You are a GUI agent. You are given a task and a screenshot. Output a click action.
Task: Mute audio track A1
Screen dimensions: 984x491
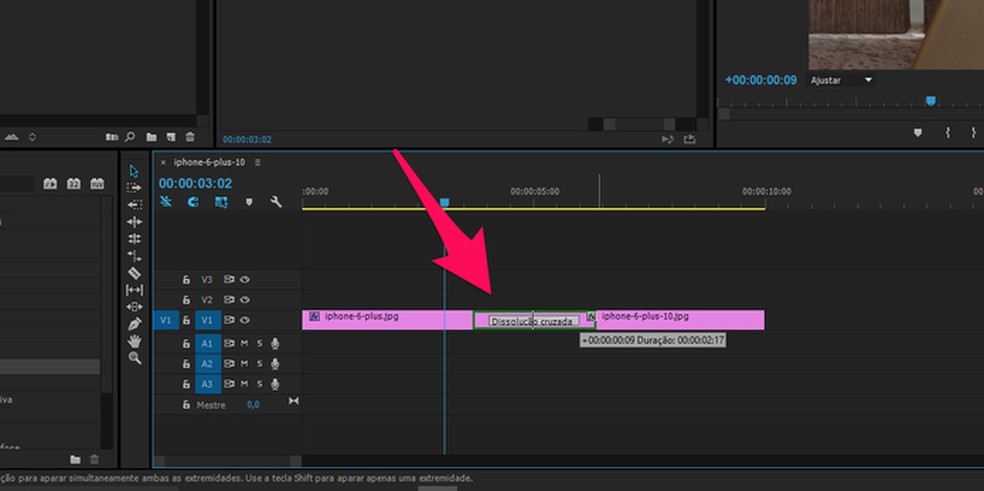(244, 343)
